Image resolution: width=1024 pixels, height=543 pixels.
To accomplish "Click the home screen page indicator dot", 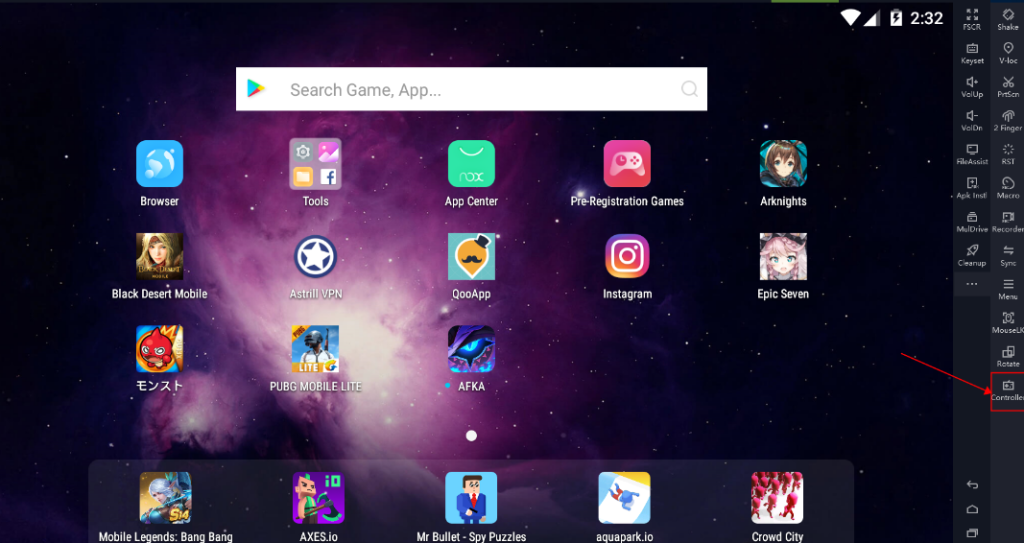I will pos(471,435).
